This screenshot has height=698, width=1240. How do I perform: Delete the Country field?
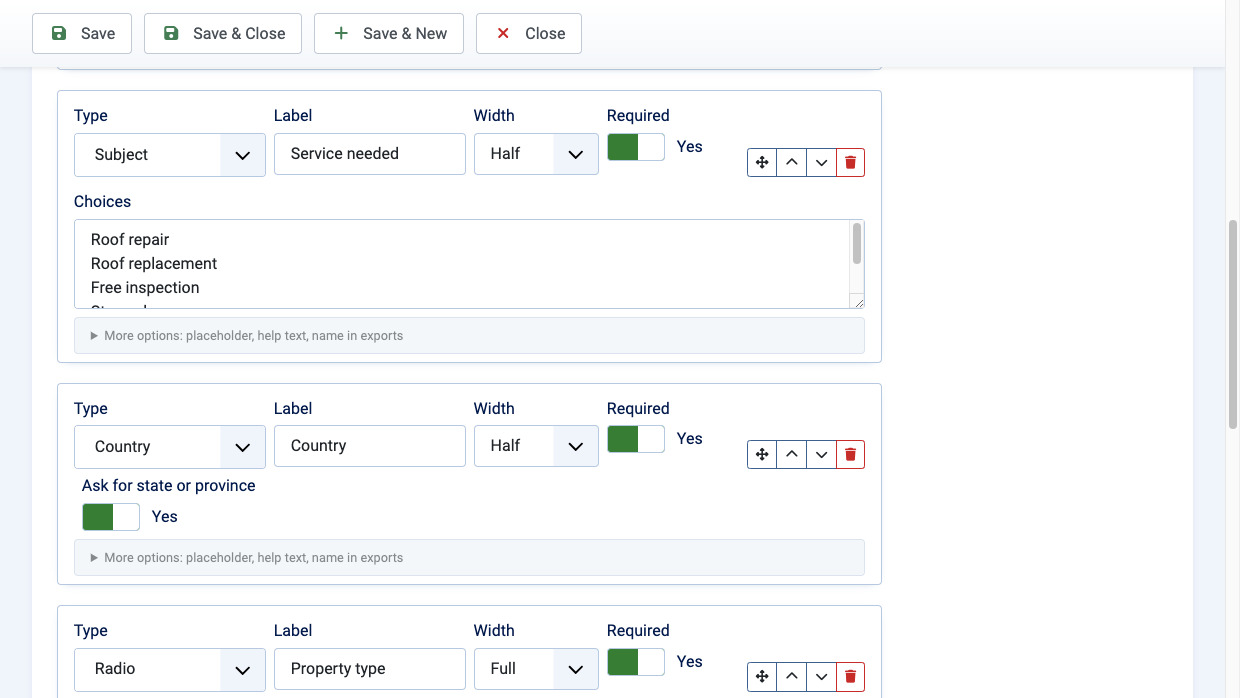(x=850, y=454)
